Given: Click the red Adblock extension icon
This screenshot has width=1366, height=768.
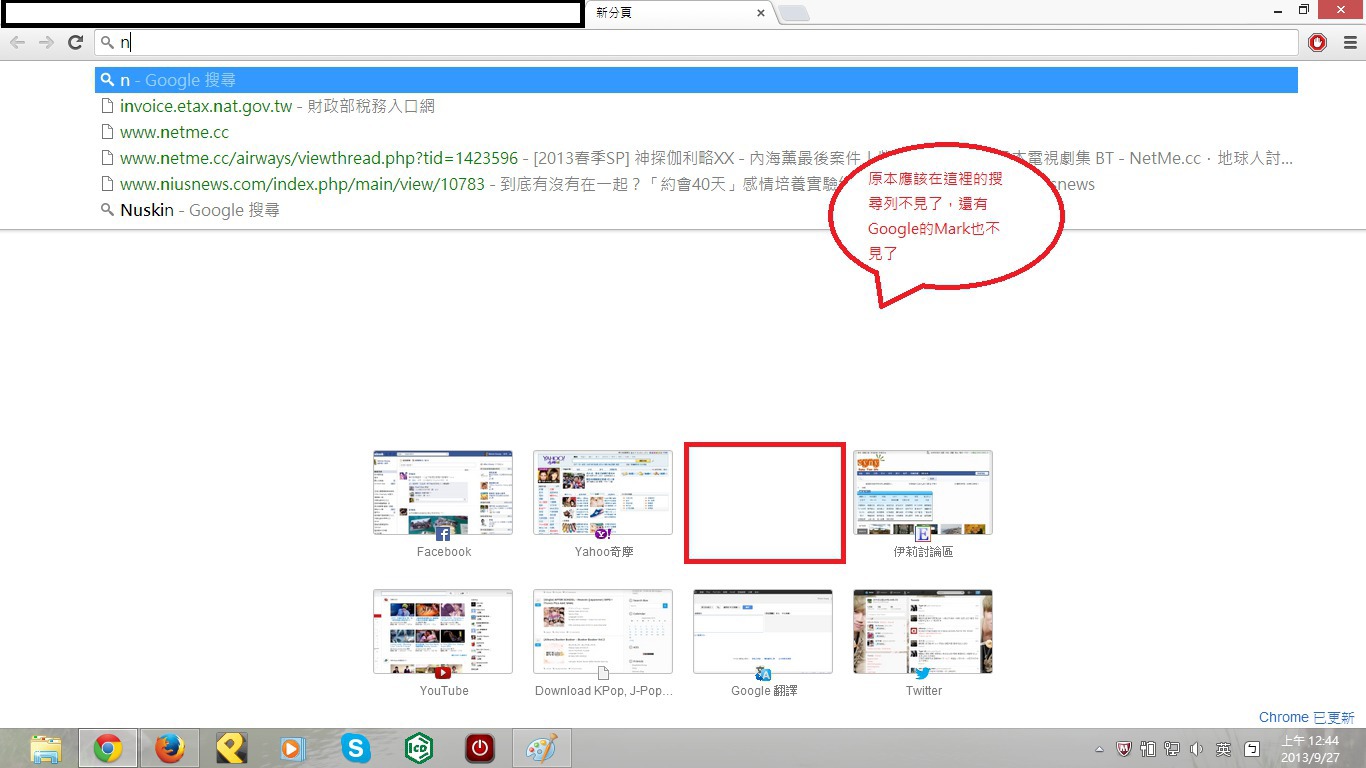Looking at the screenshot, I should pyautogui.click(x=1318, y=42).
